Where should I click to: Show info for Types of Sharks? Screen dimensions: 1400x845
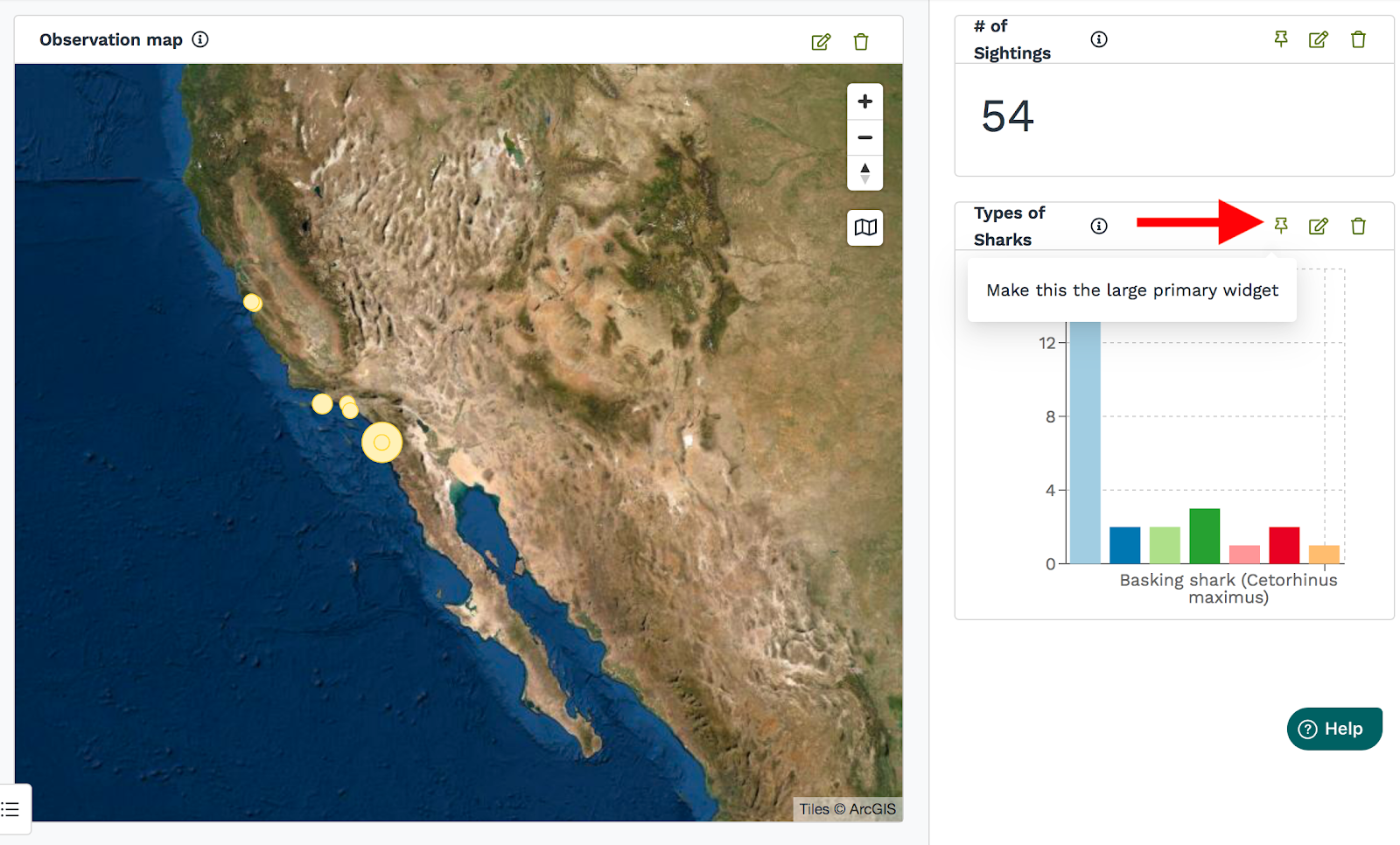1099,227
